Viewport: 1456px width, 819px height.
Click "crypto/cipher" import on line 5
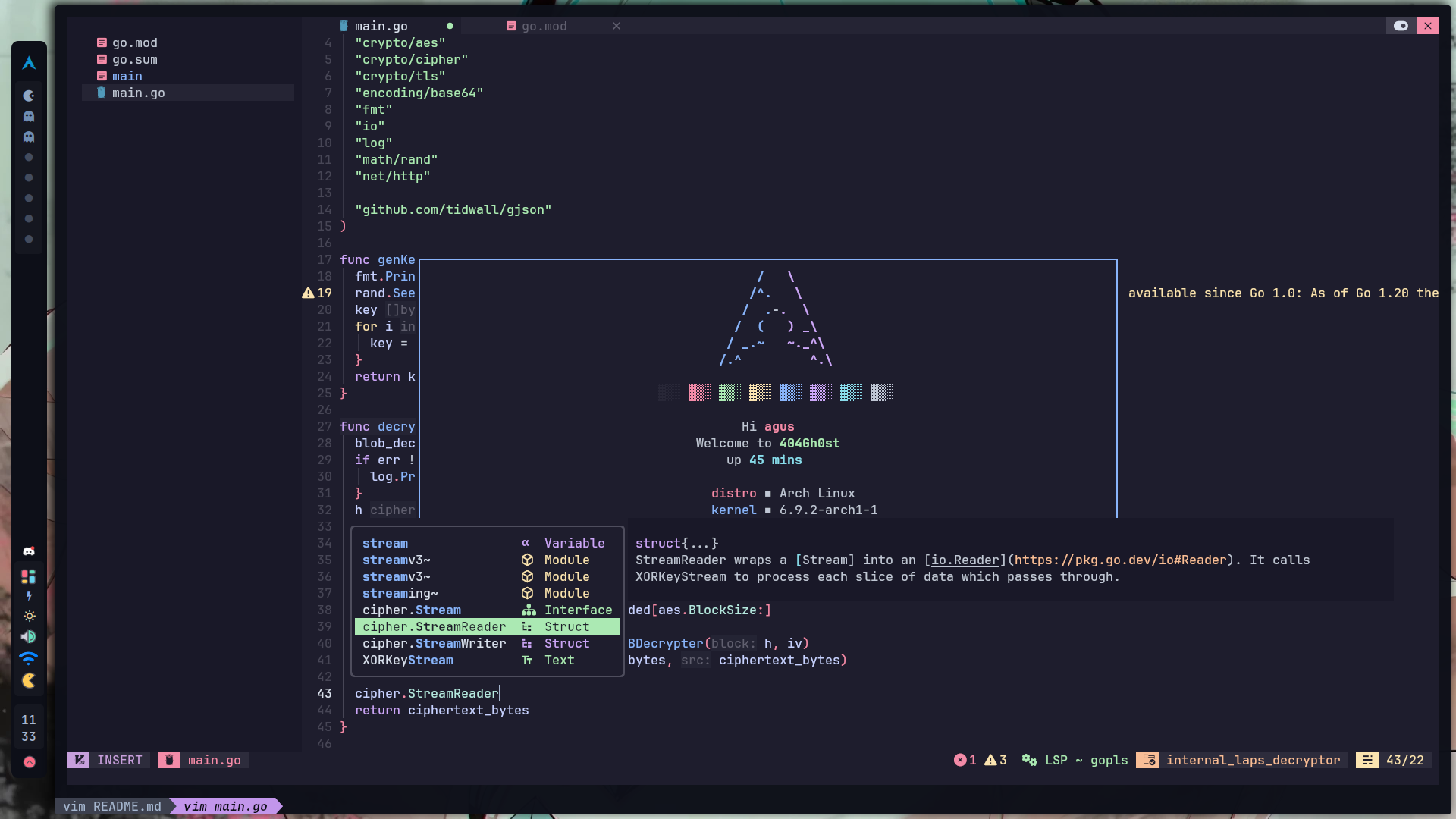click(412, 59)
